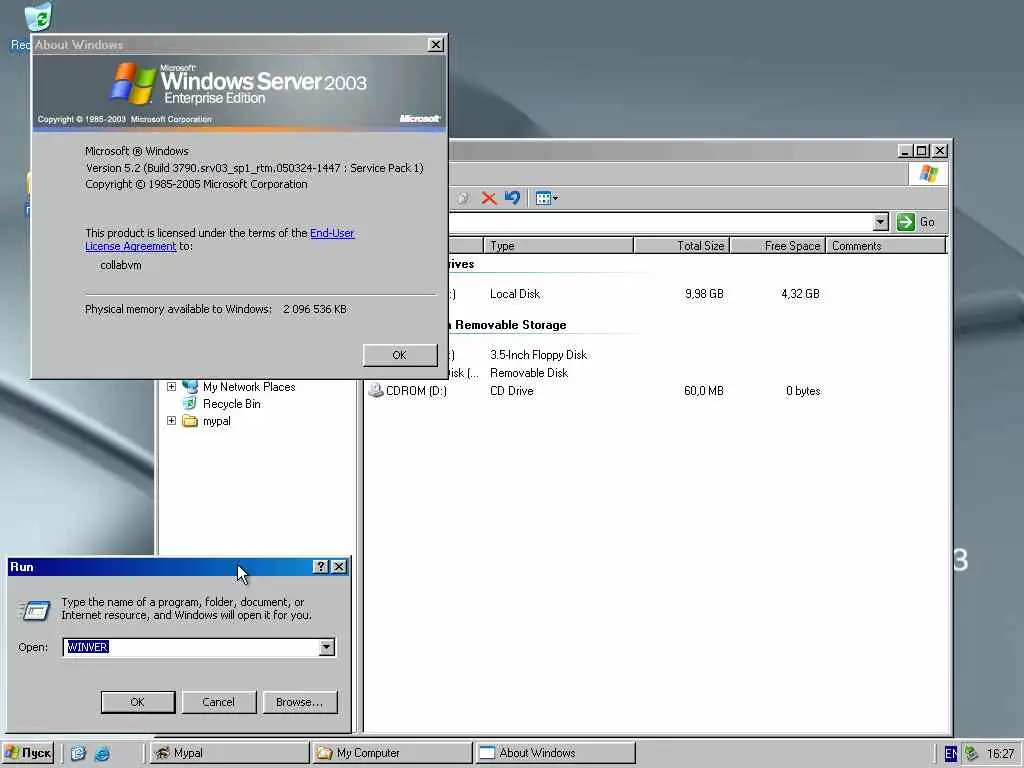Open the address bar dropdown arrow
This screenshot has height=768, width=1024.
tap(880, 222)
